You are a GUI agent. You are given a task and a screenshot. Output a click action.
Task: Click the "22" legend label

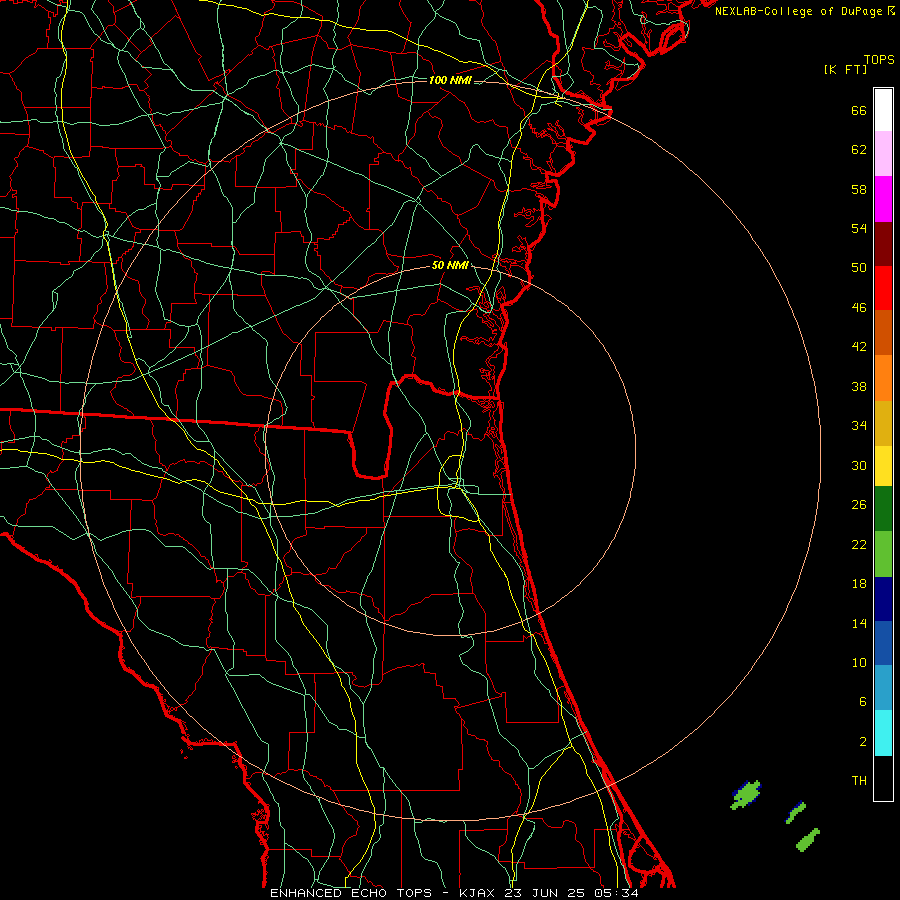tap(859, 544)
